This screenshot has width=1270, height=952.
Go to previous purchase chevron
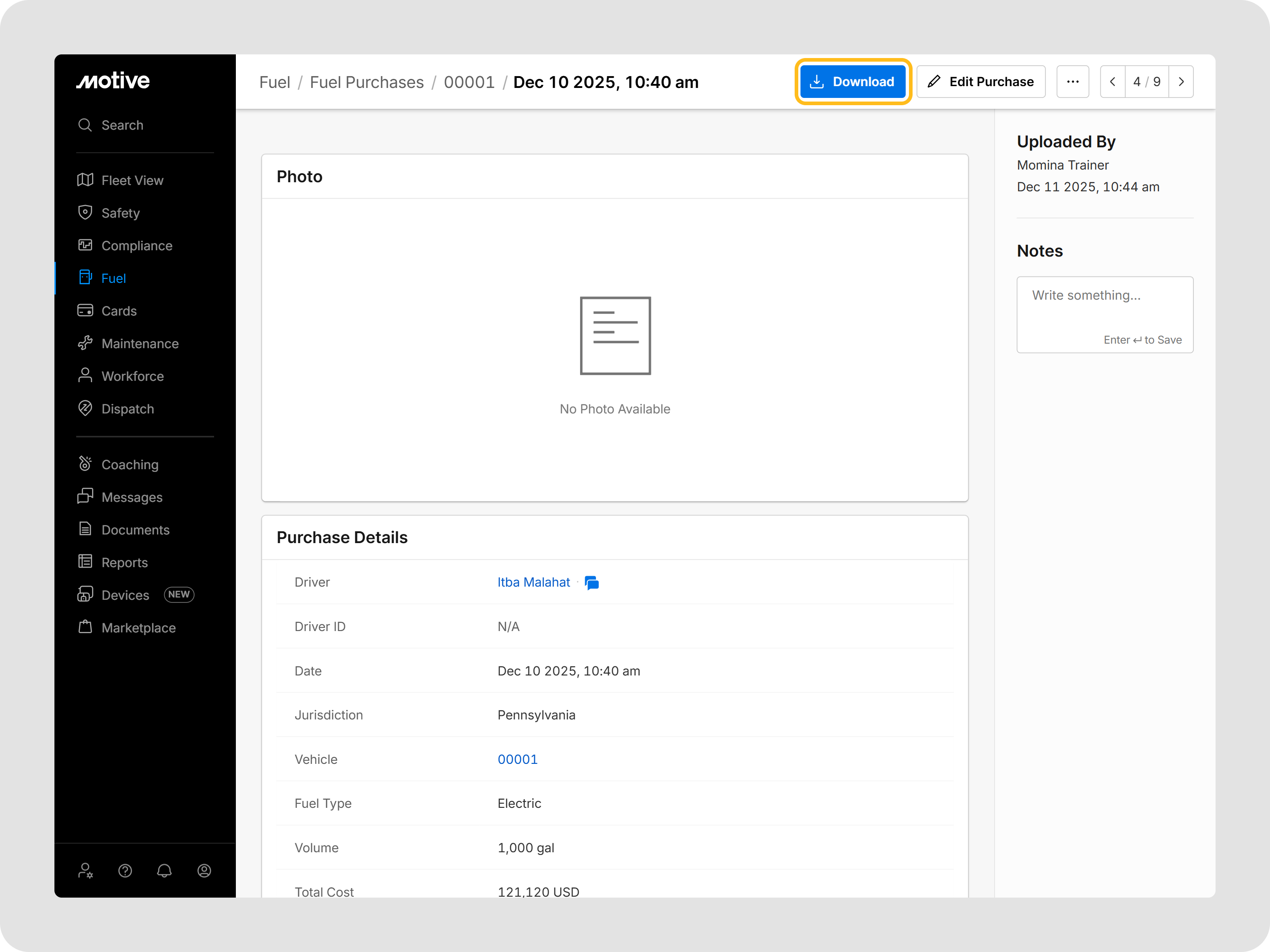(1112, 82)
